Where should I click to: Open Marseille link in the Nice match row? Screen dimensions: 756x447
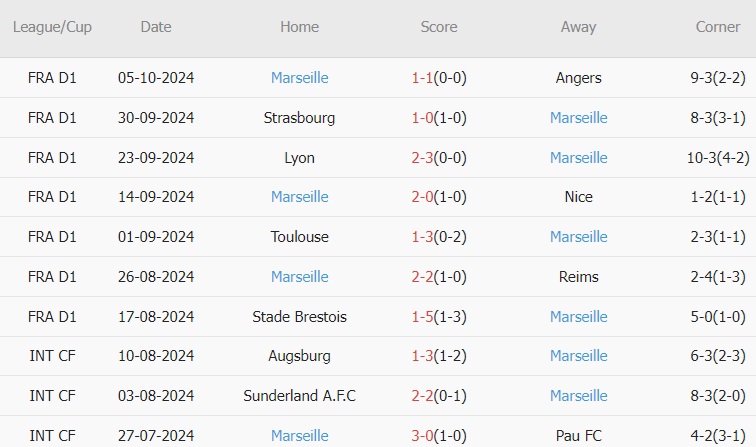click(299, 197)
